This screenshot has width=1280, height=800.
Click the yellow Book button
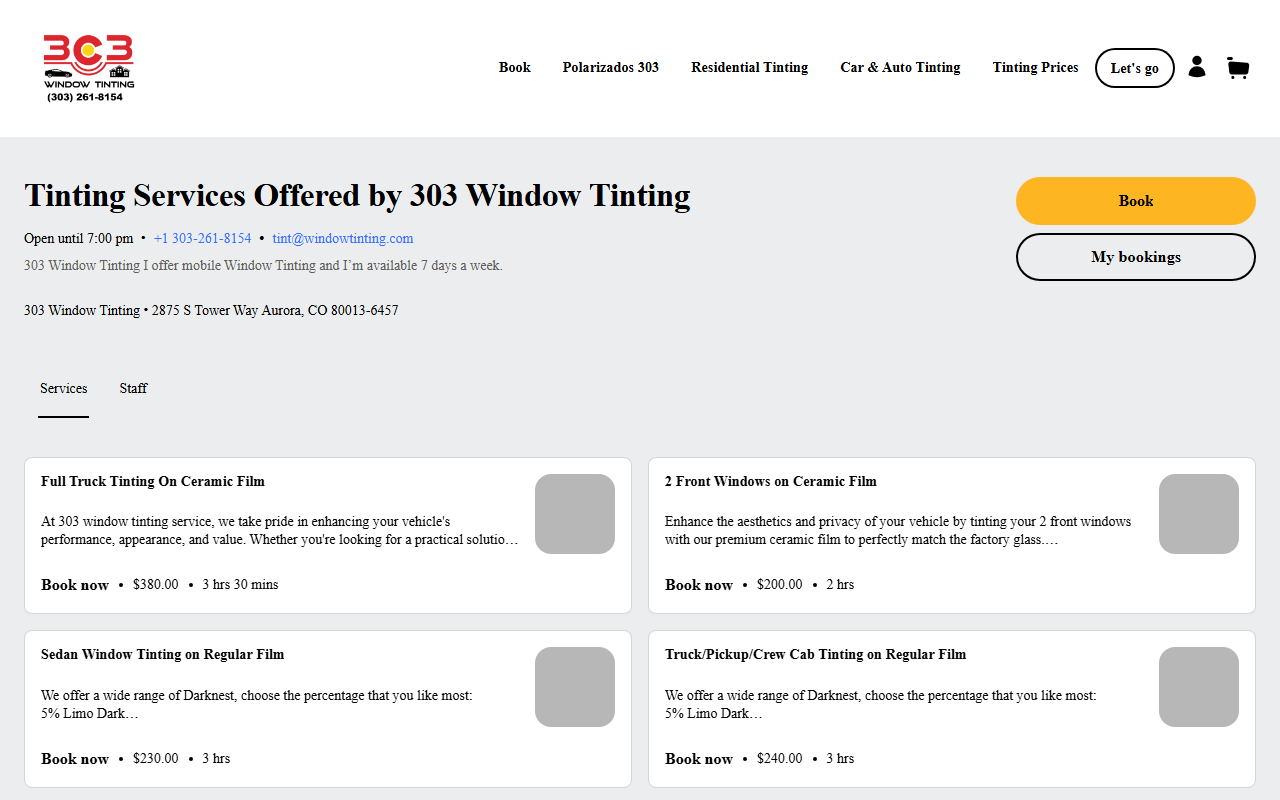(1136, 201)
